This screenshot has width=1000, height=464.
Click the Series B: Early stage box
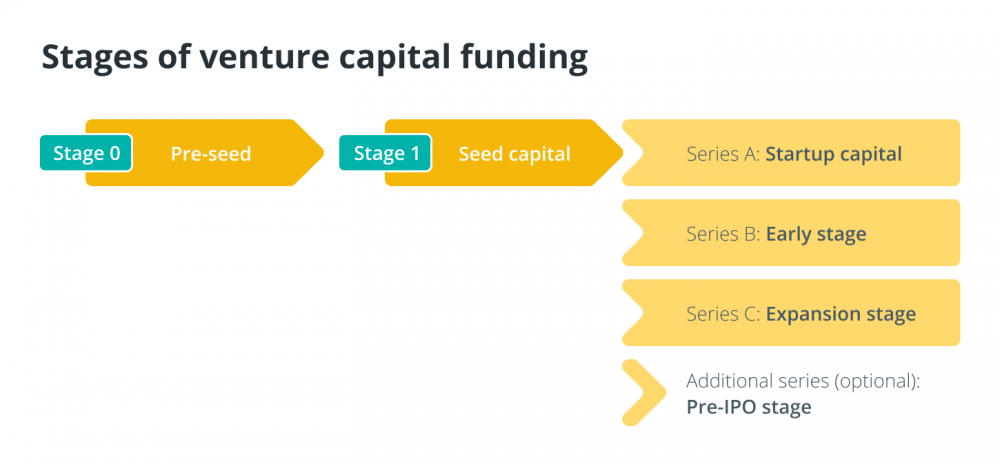click(791, 233)
